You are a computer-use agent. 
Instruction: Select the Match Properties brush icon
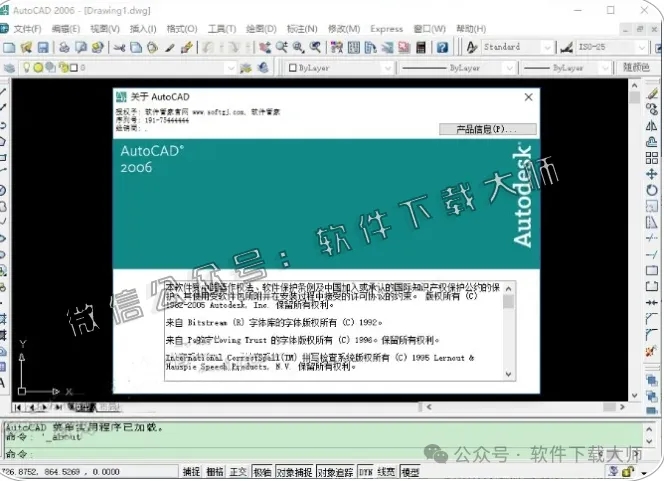pyautogui.click(x=170, y=47)
